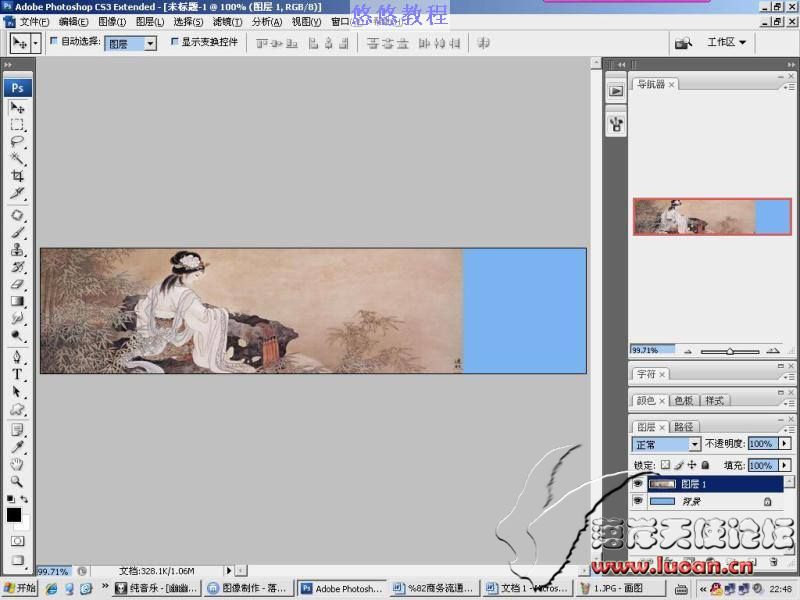The width and height of the screenshot is (800, 600).
Task: Set the background color swatch
Action: coord(24,524)
